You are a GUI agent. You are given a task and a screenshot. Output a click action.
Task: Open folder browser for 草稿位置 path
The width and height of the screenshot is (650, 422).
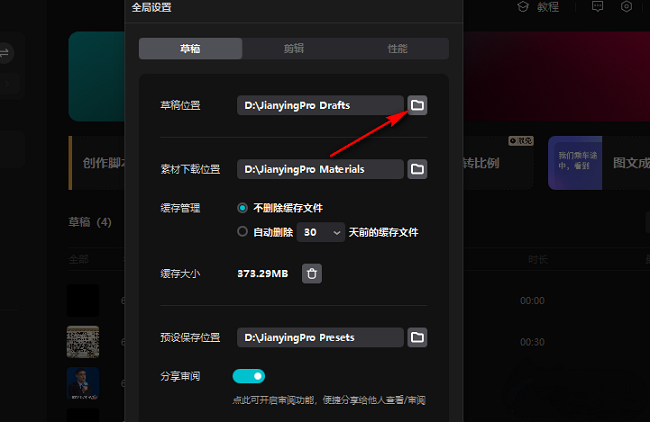point(417,105)
